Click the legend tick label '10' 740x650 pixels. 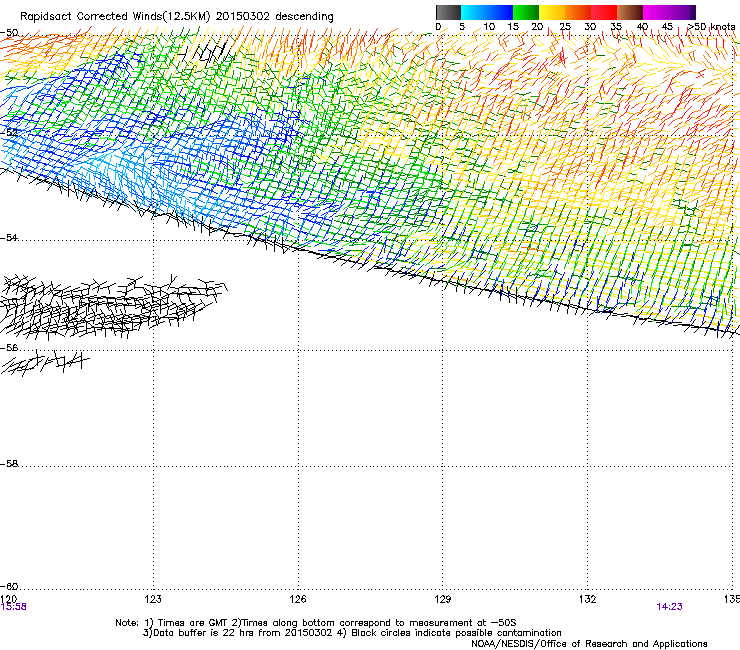coord(489,27)
